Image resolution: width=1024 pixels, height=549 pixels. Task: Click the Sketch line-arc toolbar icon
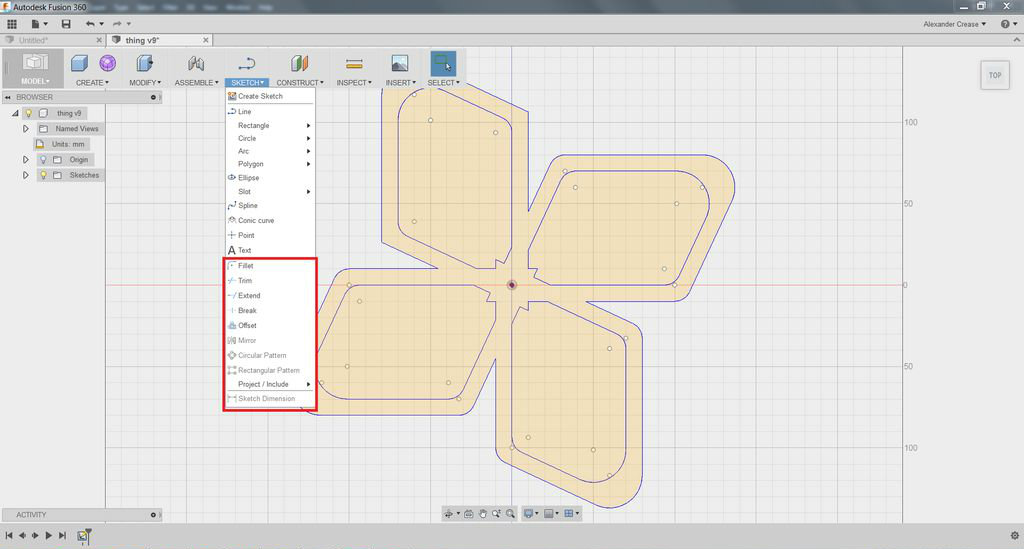pos(247,63)
